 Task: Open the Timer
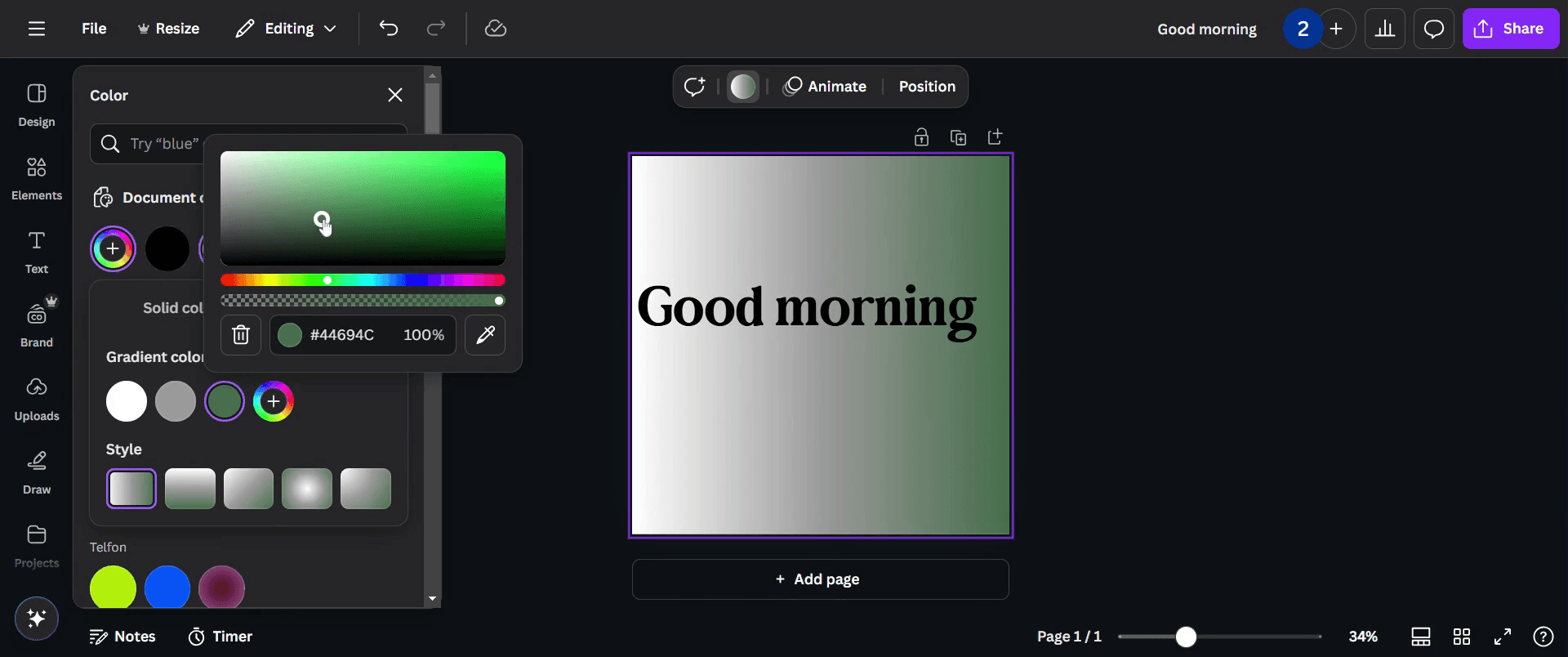pyautogui.click(x=220, y=637)
